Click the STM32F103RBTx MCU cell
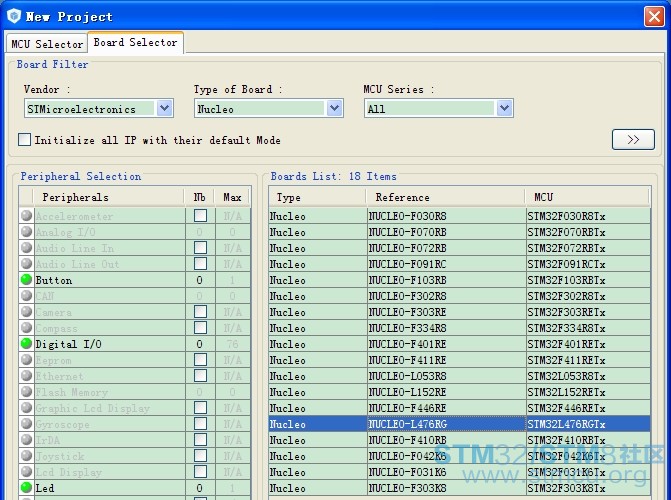The image size is (671, 500). pyautogui.click(x=588, y=280)
